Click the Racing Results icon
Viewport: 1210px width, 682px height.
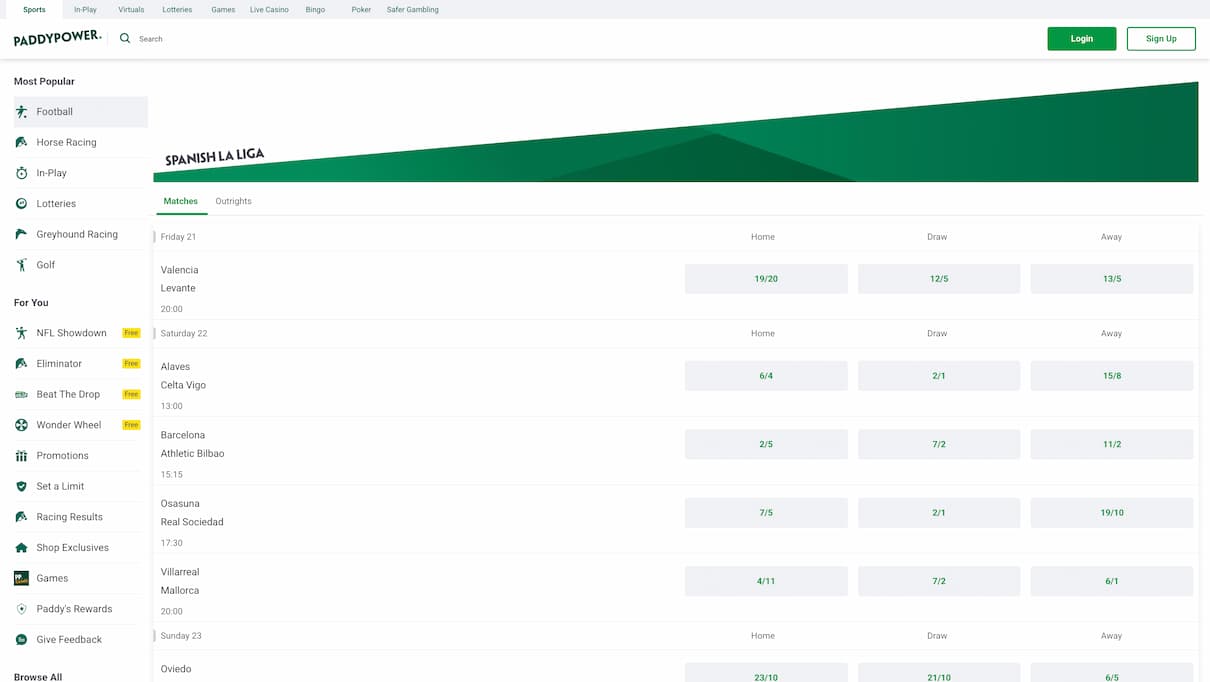tap(21, 517)
